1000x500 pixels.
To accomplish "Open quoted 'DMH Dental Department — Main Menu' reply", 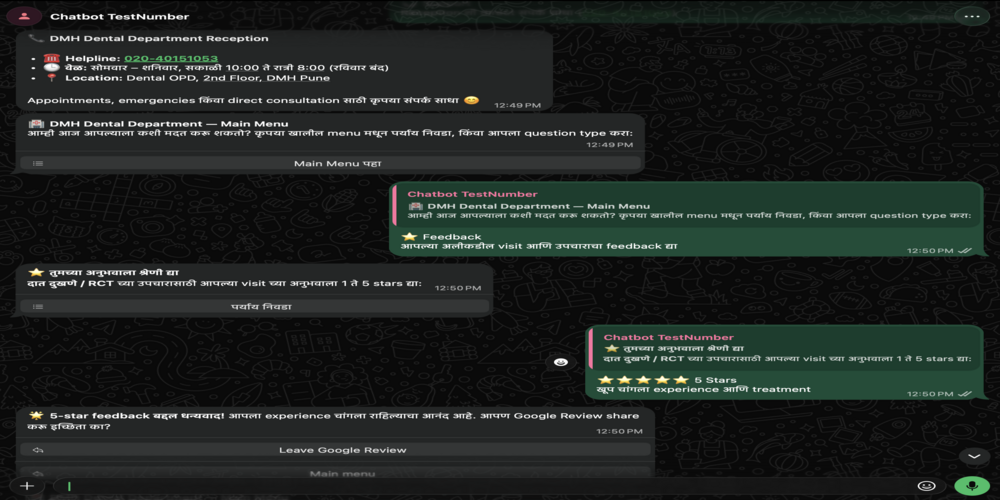I will pos(688,205).
